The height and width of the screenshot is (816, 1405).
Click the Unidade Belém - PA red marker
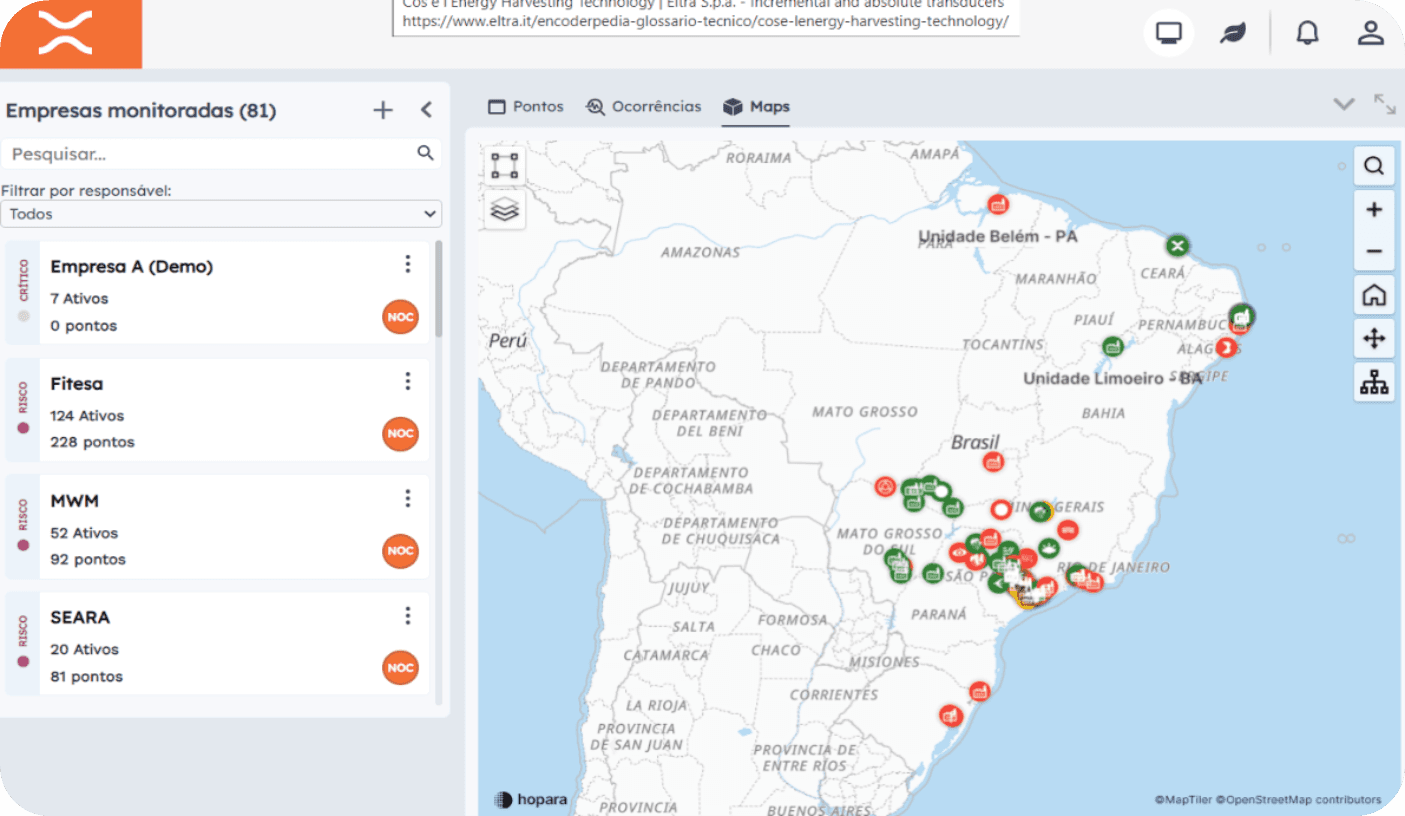(997, 204)
